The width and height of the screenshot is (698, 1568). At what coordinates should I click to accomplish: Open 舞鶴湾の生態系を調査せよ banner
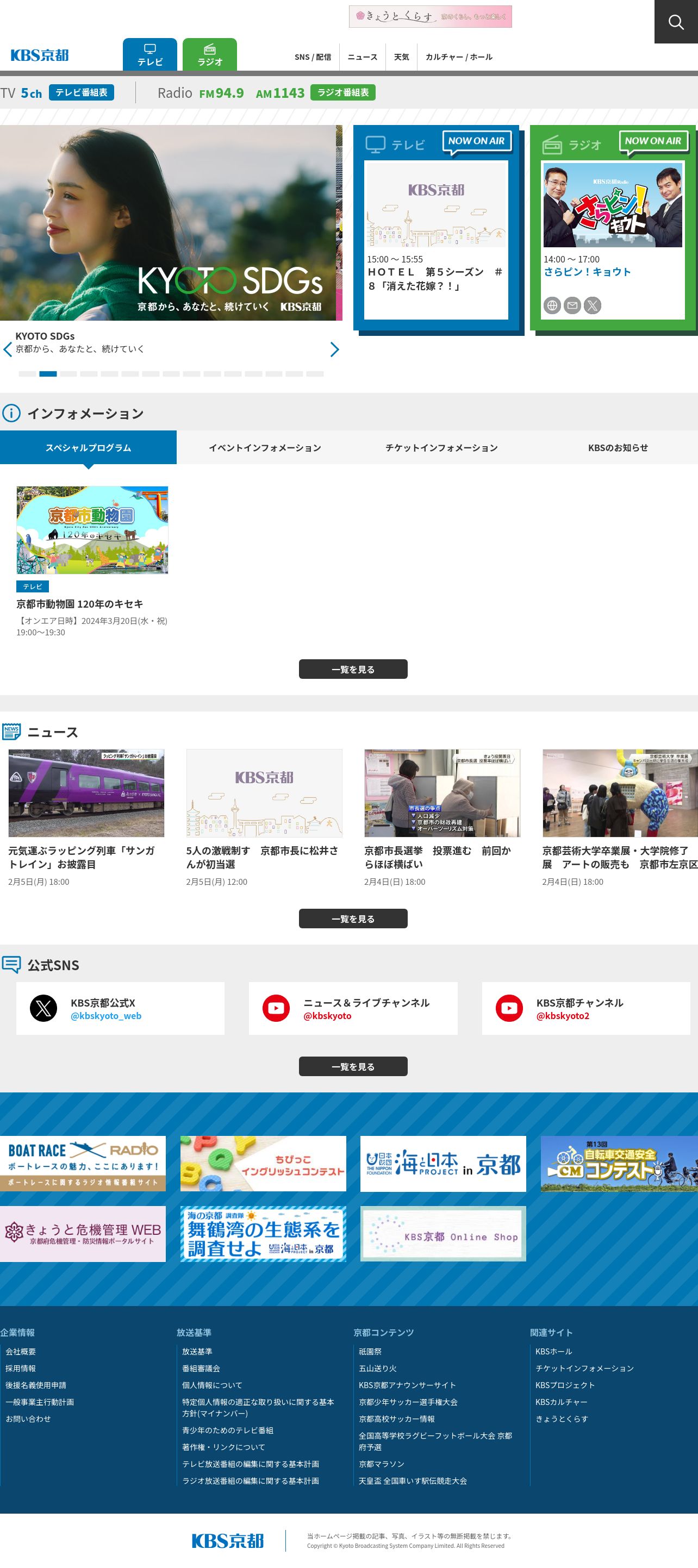click(x=263, y=1234)
